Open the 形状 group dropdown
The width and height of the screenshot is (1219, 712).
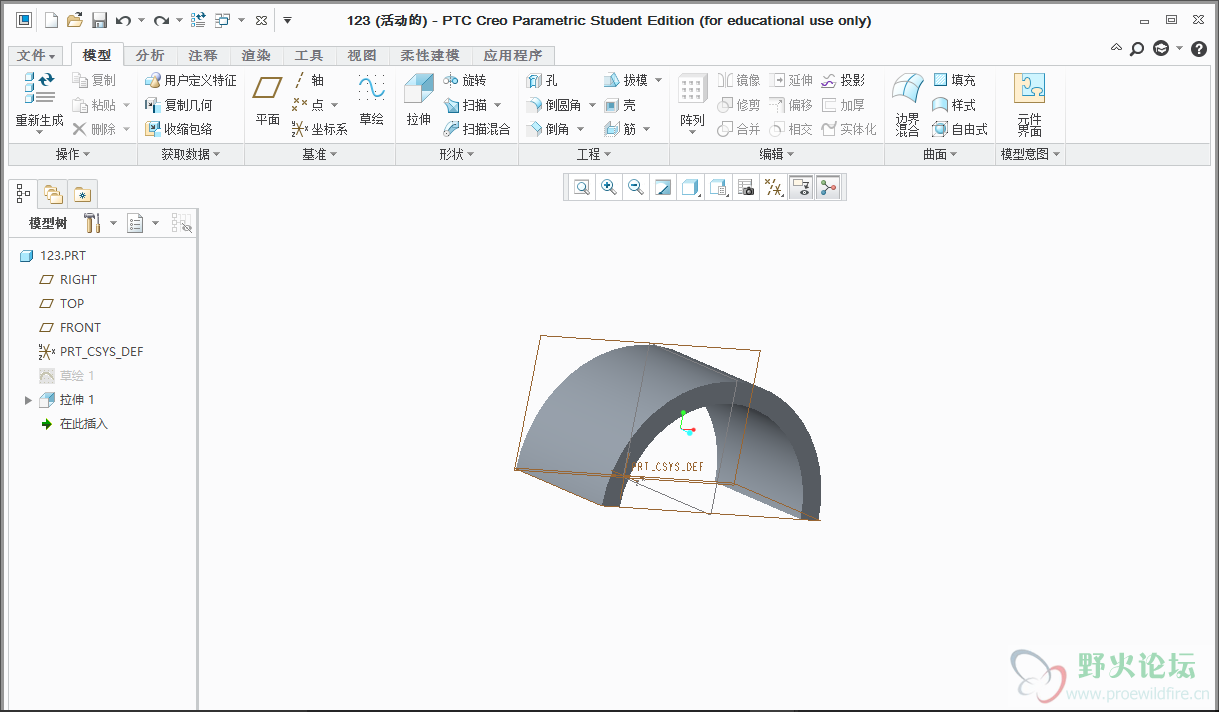[x=457, y=154]
